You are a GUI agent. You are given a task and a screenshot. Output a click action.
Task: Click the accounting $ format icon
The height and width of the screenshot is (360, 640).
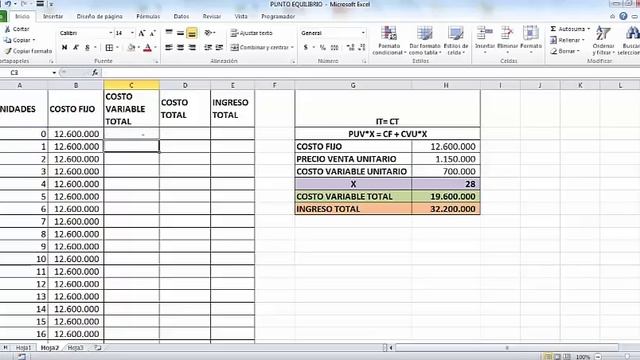point(306,48)
